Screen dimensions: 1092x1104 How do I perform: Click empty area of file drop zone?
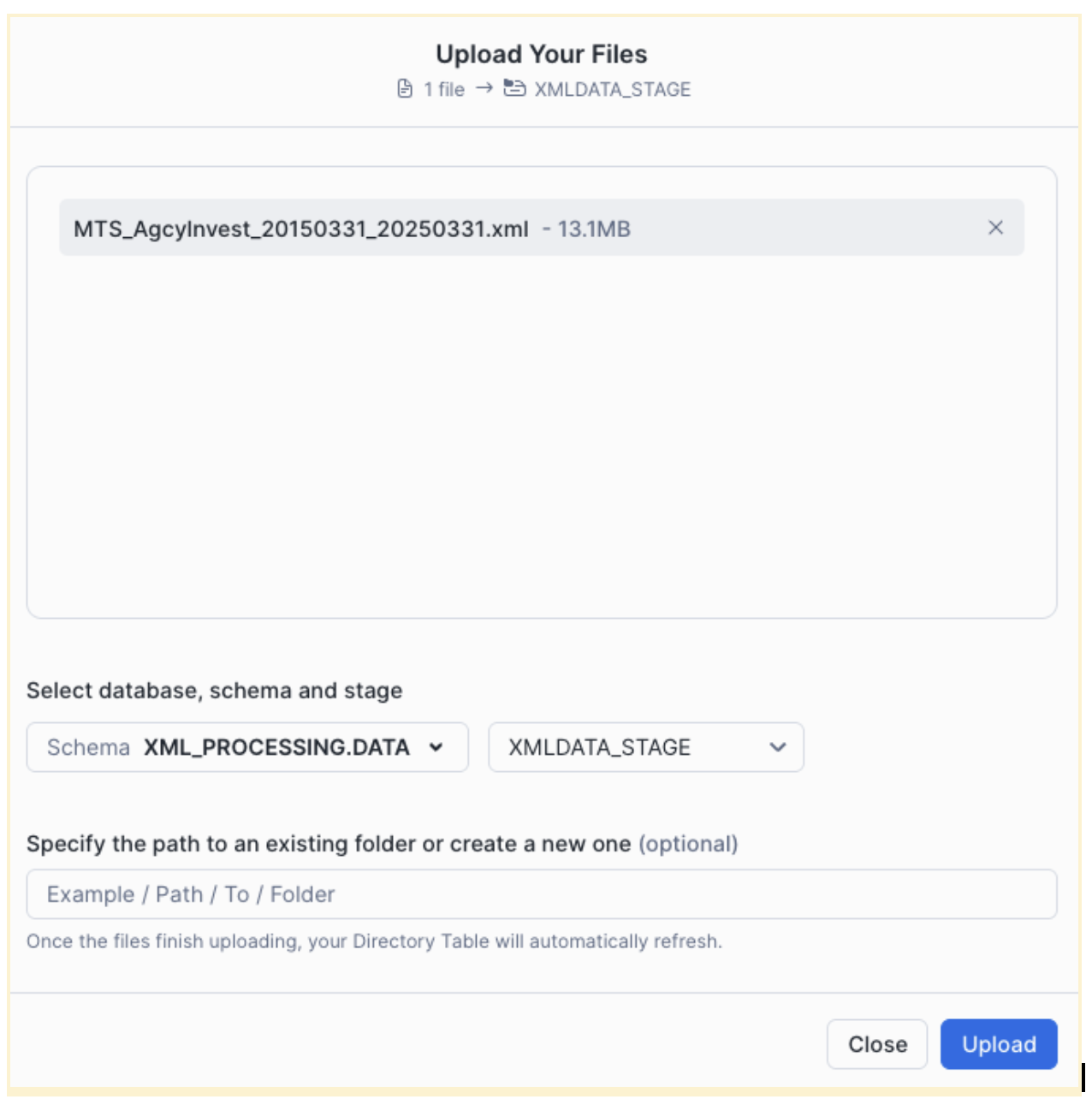(x=541, y=436)
